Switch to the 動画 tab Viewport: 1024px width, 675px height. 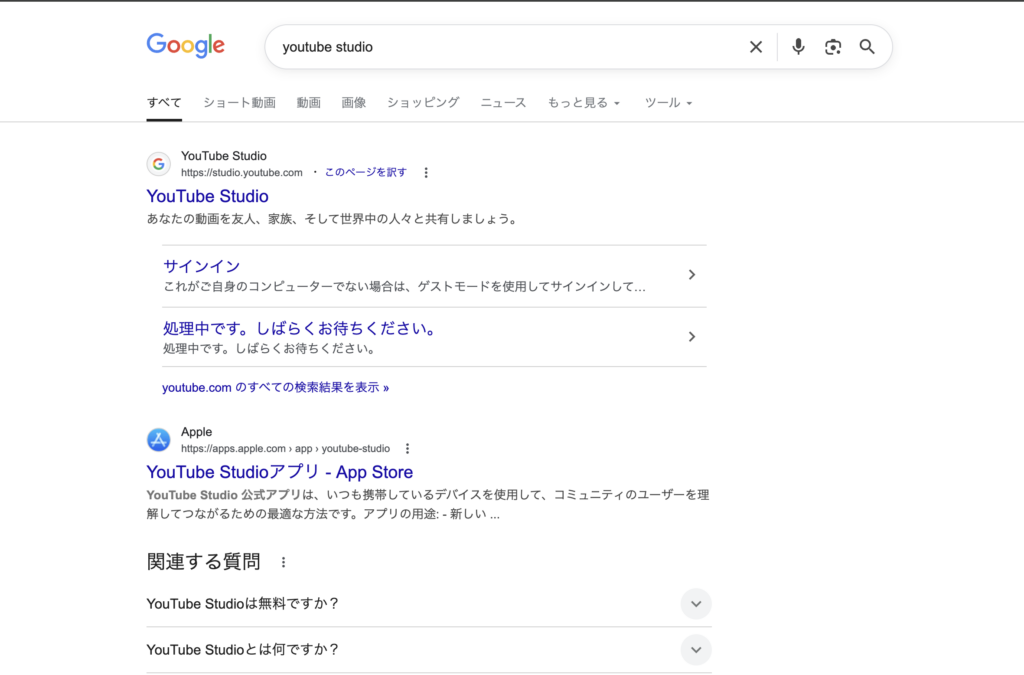point(308,102)
